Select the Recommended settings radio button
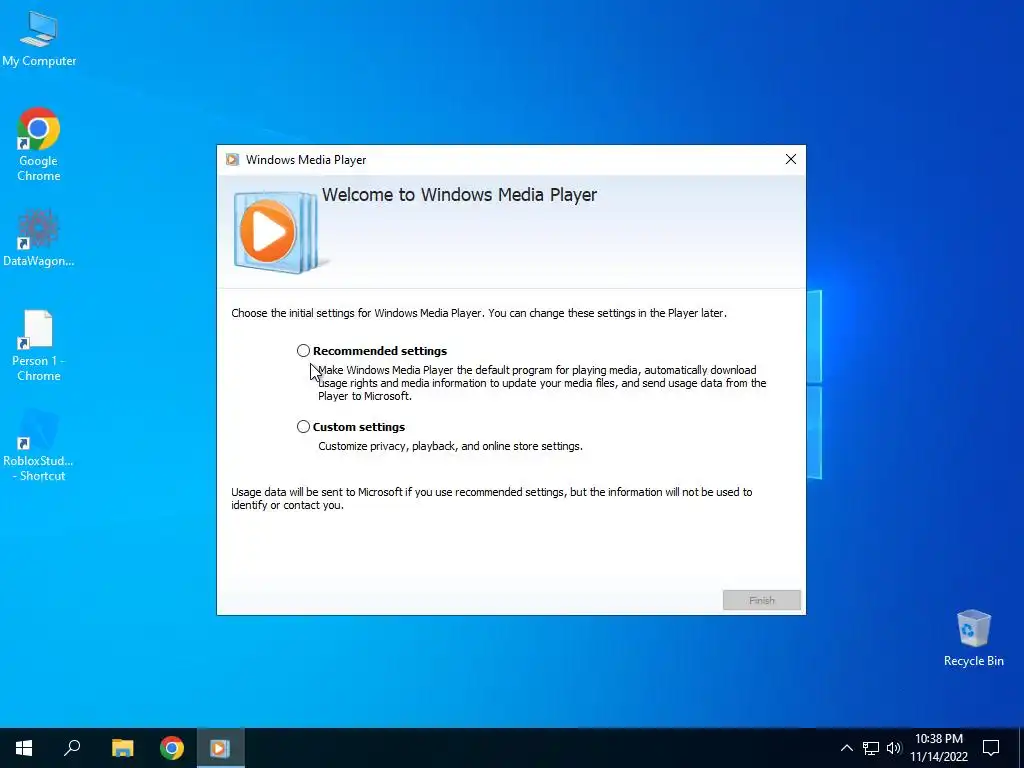Screen dimensions: 1024x768 point(303,351)
